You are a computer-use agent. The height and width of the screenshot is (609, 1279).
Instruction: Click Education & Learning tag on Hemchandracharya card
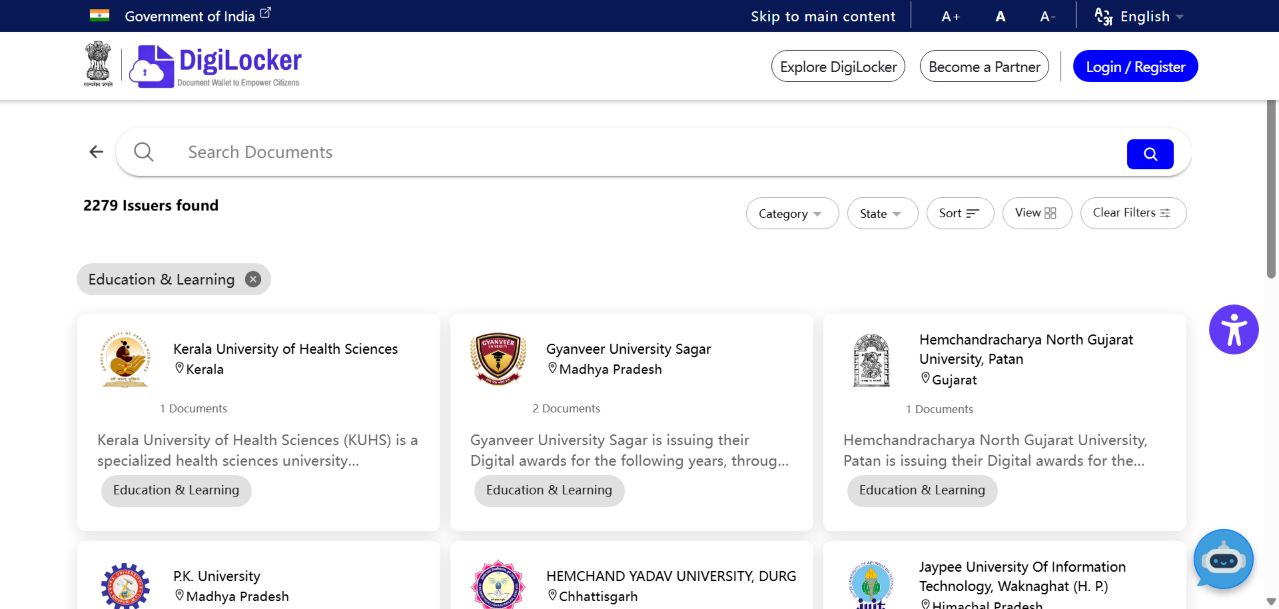point(922,490)
